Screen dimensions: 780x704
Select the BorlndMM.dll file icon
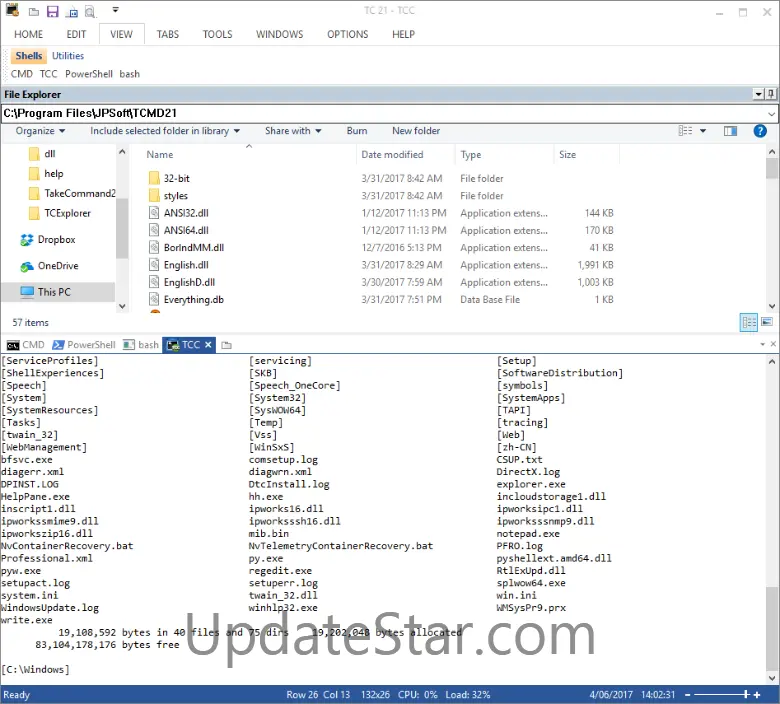click(154, 247)
